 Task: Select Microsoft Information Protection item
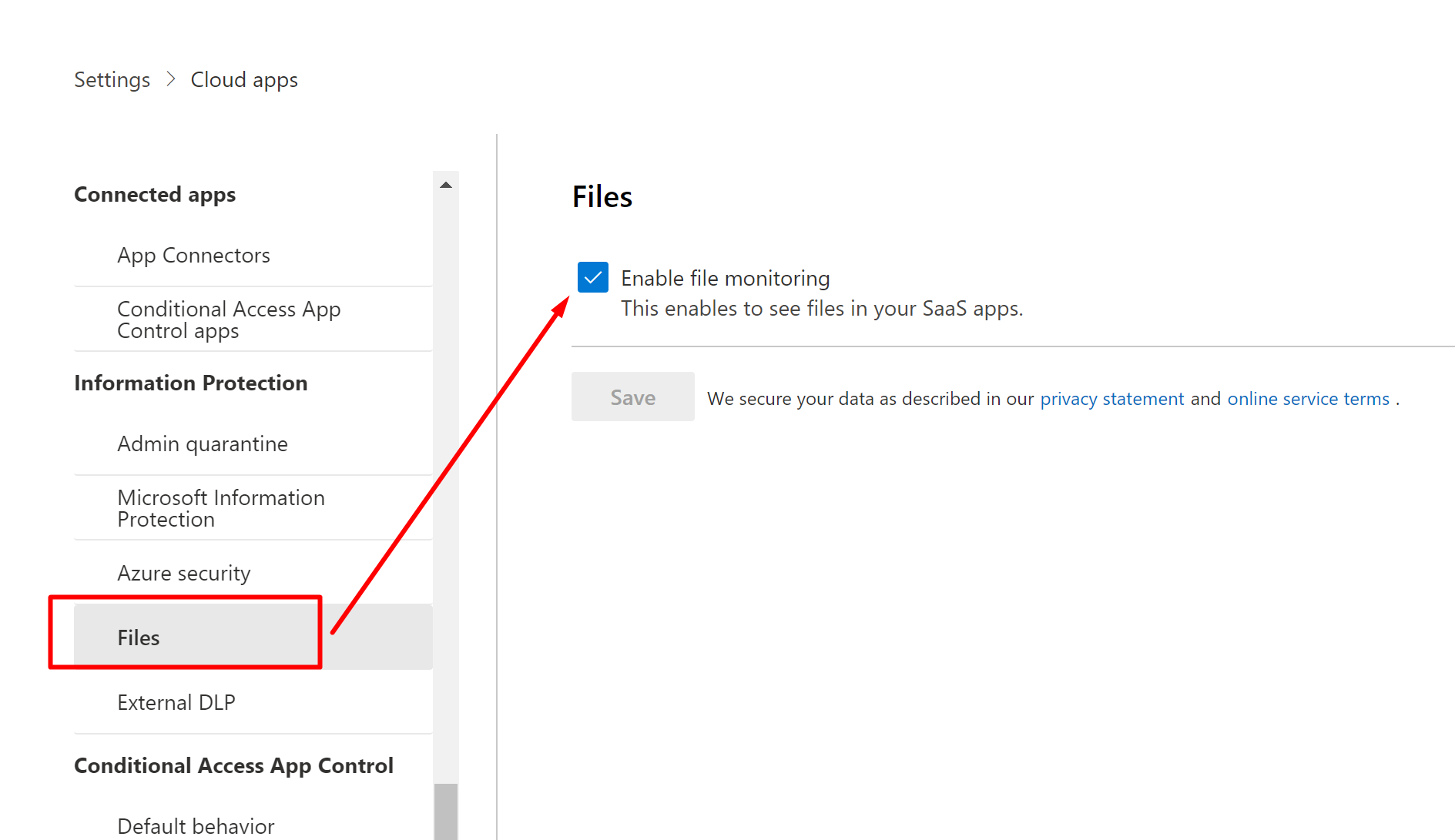(220, 508)
